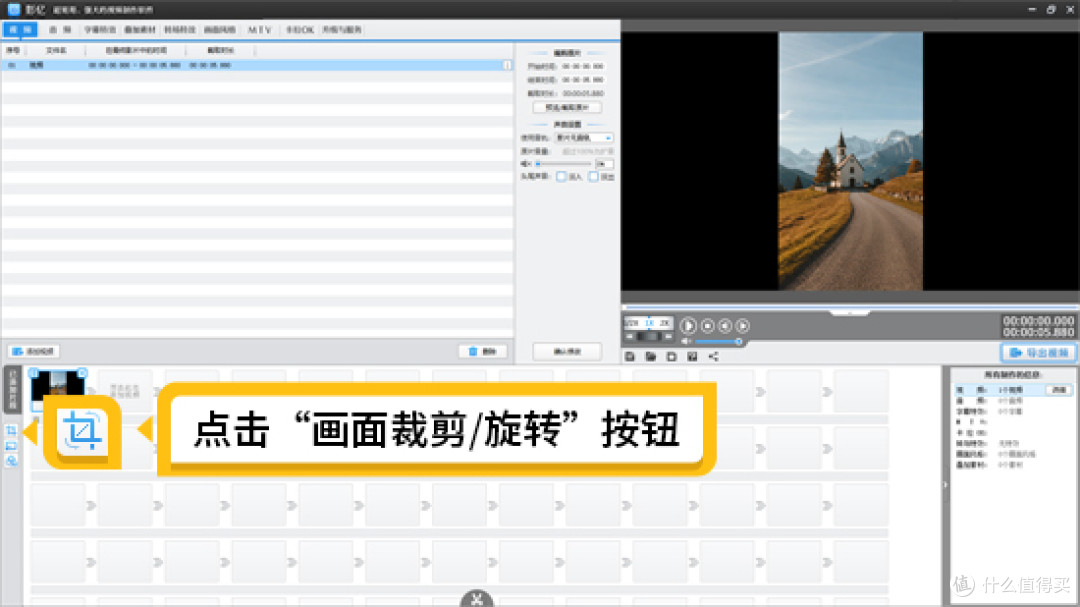Open the 转场特效 tab

(180, 30)
